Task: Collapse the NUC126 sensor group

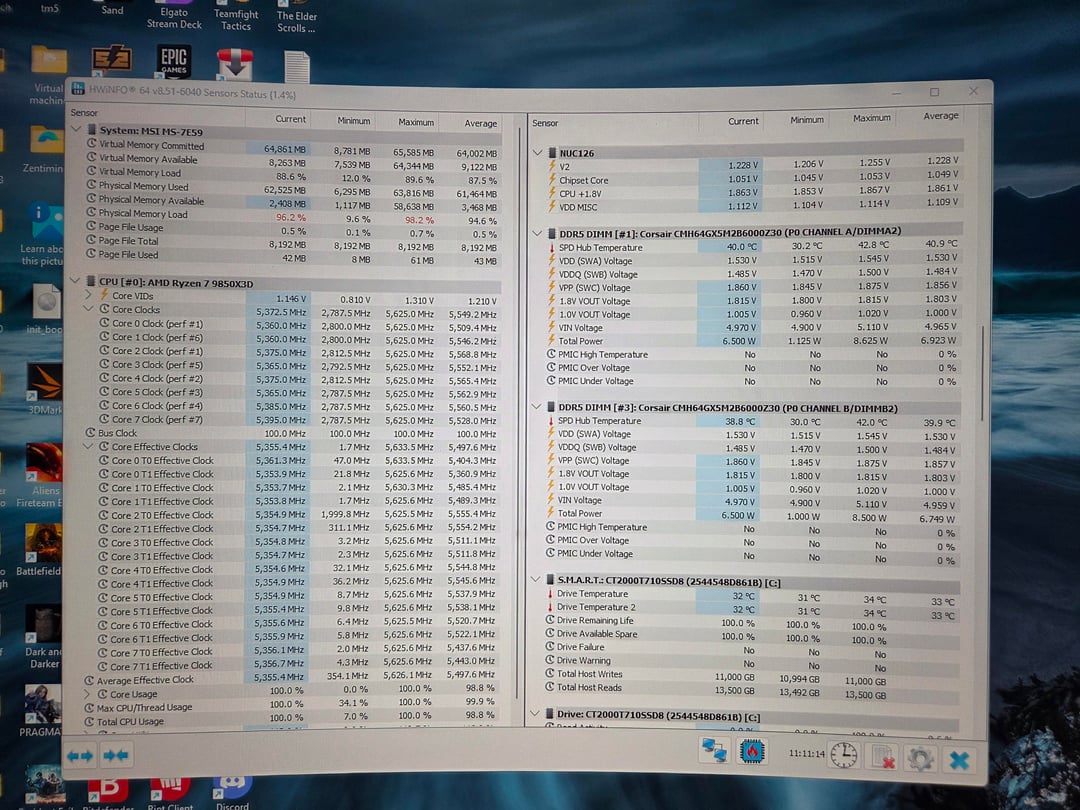Action: coord(537,152)
